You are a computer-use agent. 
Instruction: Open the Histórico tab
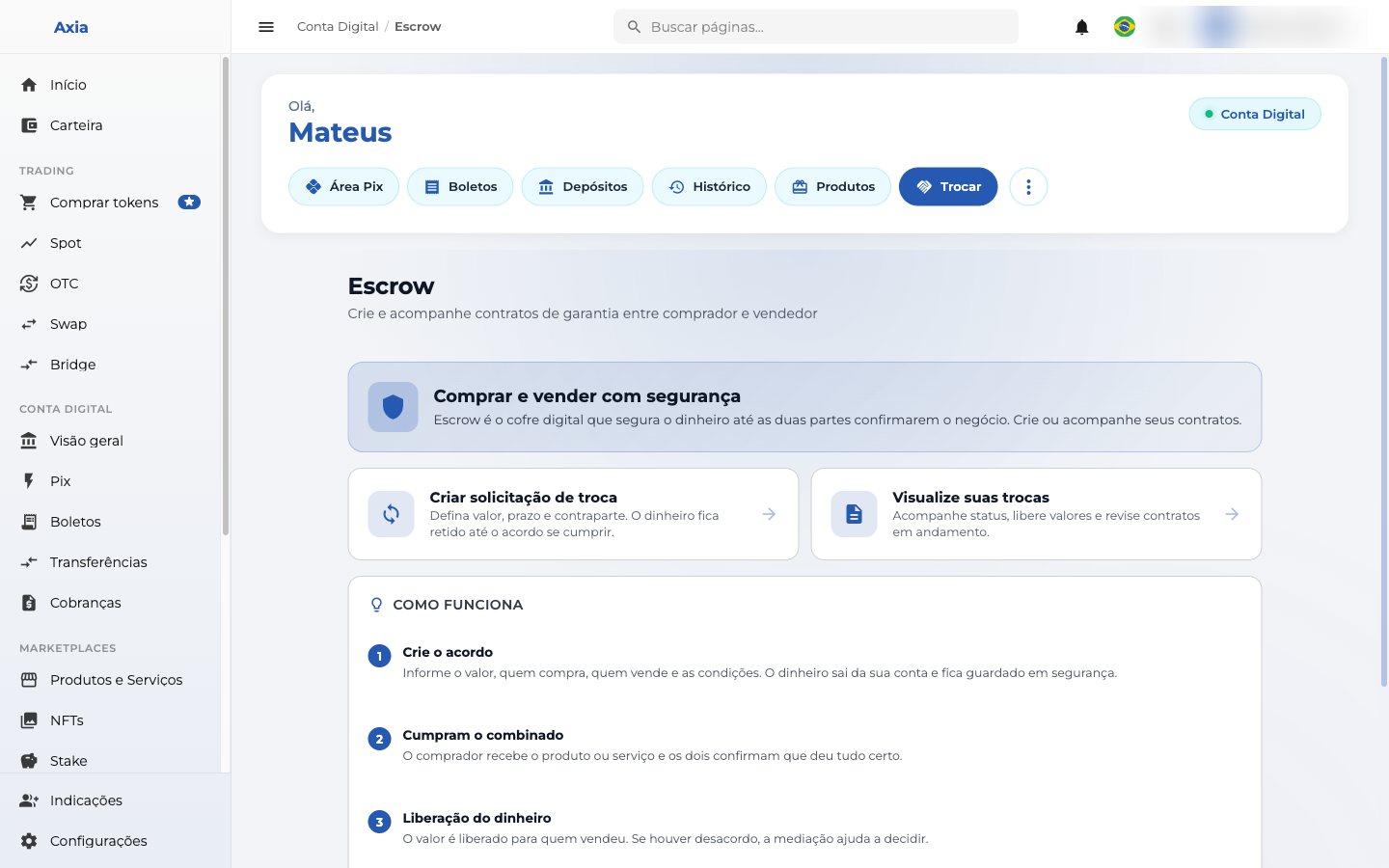coord(709,187)
